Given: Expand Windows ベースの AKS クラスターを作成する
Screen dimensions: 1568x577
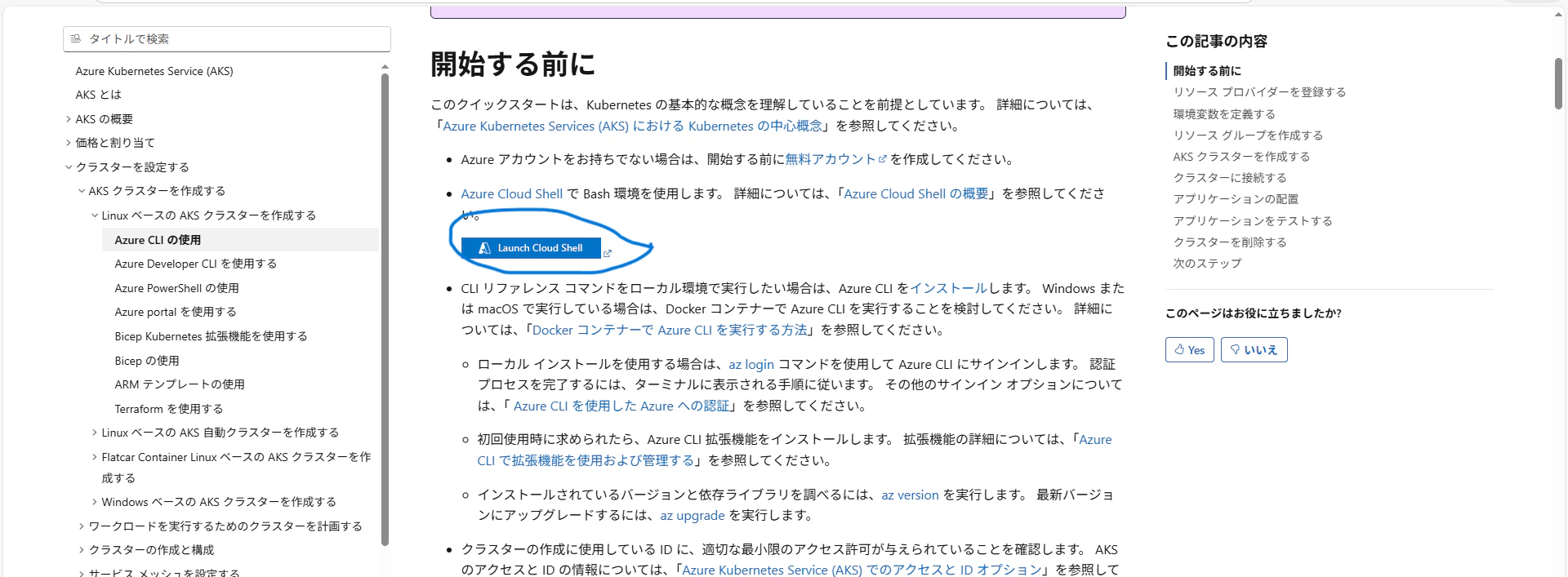Looking at the screenshot, I should 94,502.
